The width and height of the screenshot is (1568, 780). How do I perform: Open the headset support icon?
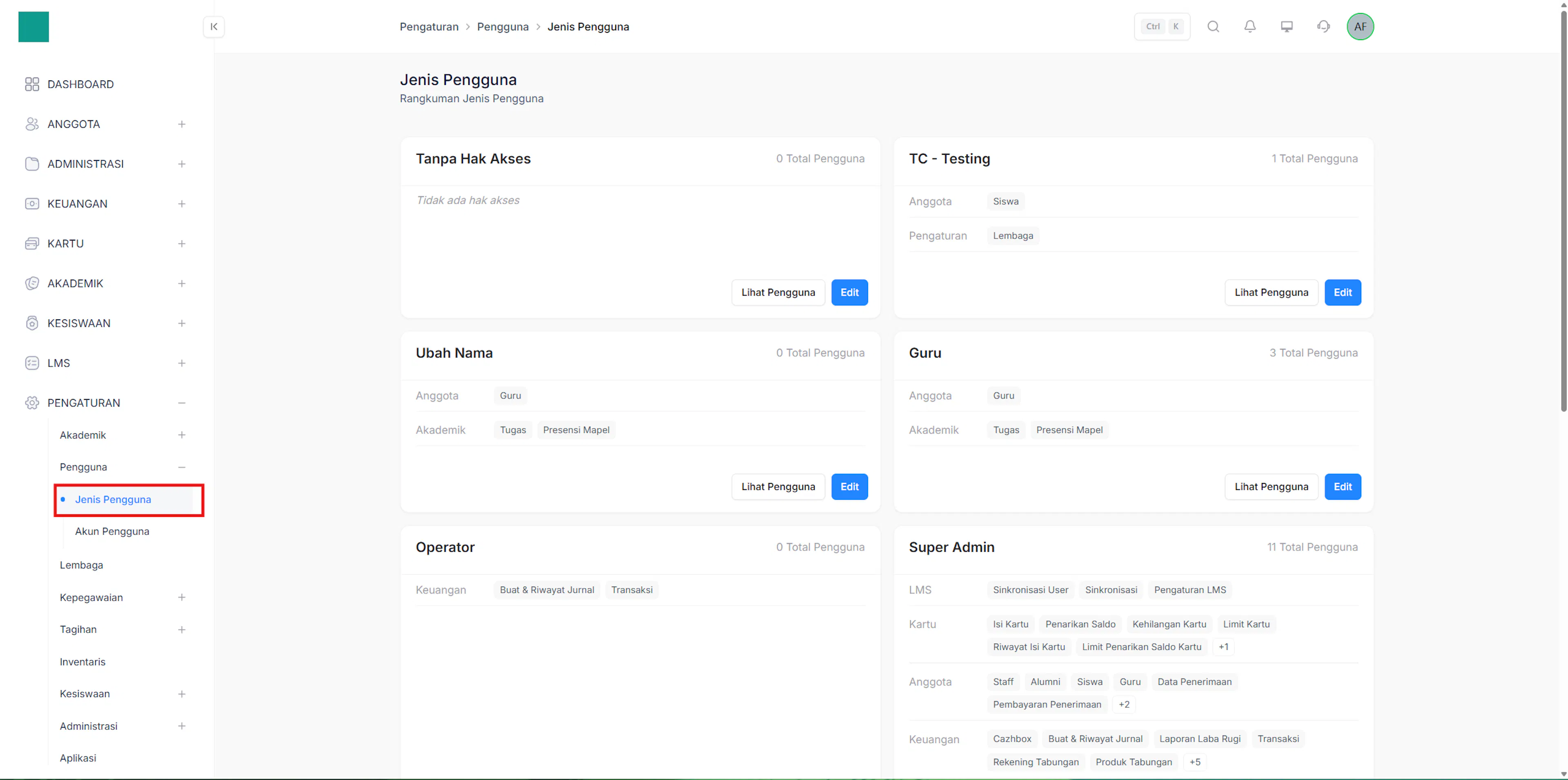[x=1323, y=27]
